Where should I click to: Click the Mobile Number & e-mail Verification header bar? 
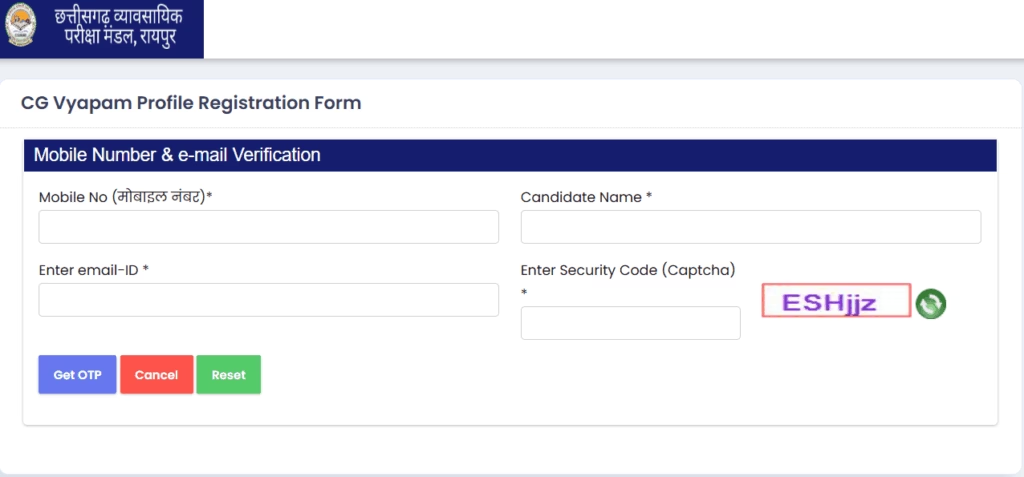coord(510,156)
